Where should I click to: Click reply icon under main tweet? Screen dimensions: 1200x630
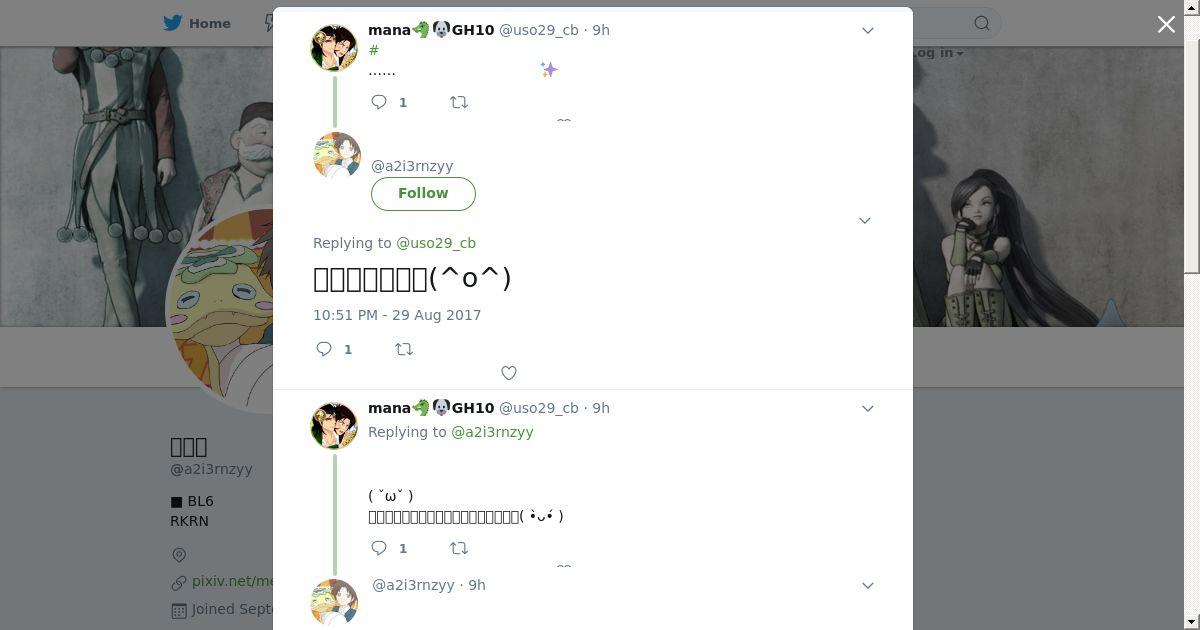pyautogui.click(x=325, y=349)
